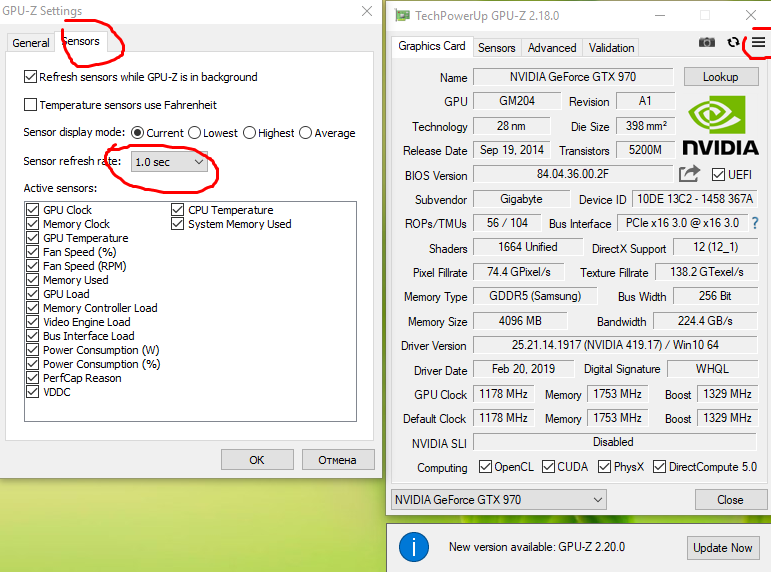Image resolution: width=771 pixels, height=572 pixels.
Task: Uncheck Fan Speed (RPM) sensor
Action: click(32, 266)
